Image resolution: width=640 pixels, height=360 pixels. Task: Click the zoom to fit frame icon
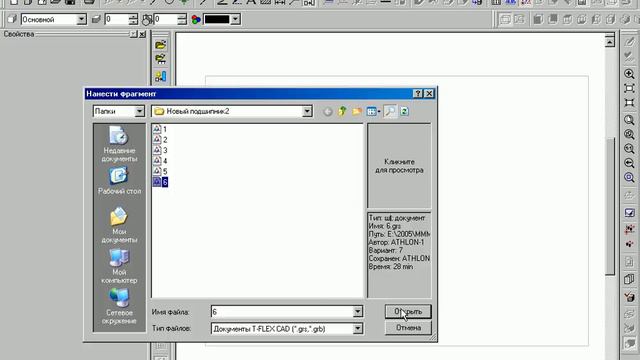pyautogui.click(x=629, y=88)
